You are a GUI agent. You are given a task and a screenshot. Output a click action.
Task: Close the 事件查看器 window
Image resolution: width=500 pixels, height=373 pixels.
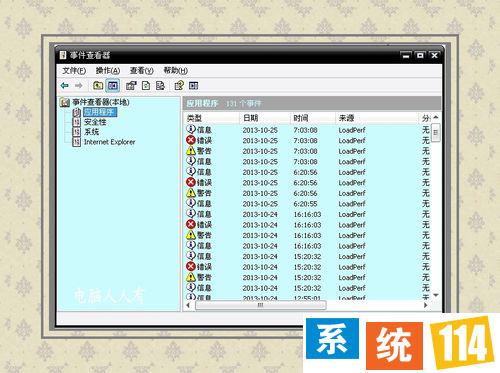[x=434, y=55]
